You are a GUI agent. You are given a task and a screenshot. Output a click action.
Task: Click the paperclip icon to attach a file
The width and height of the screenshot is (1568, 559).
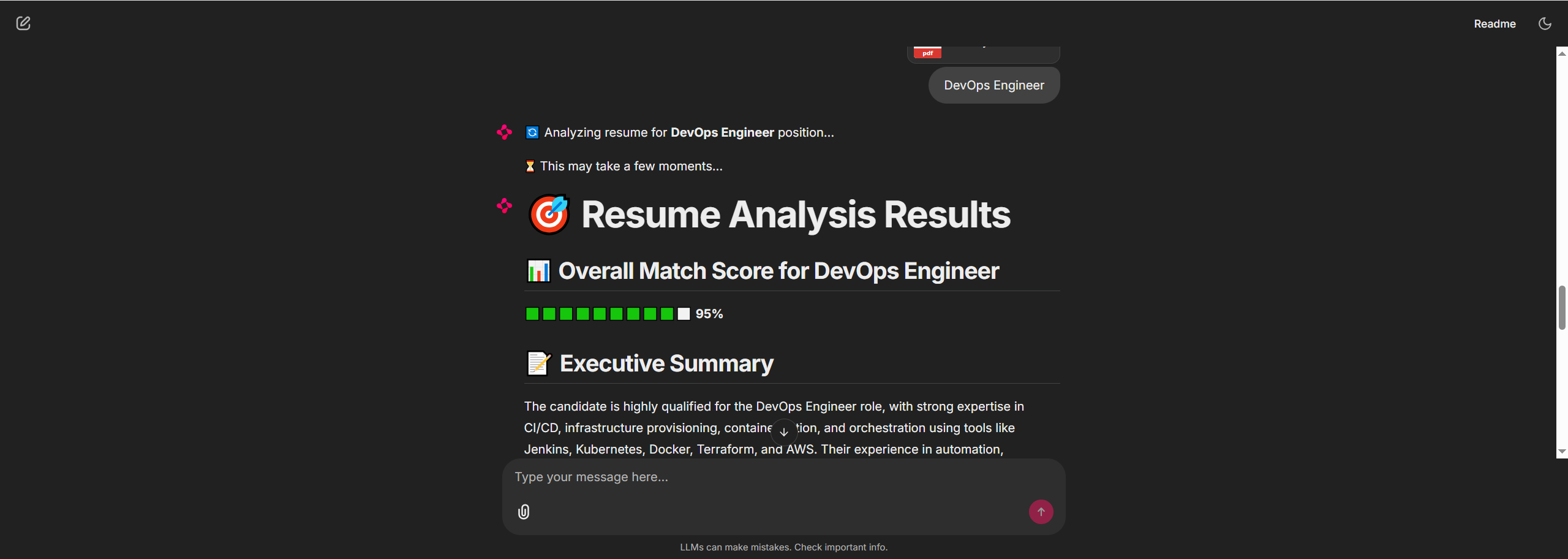[524, 512]
